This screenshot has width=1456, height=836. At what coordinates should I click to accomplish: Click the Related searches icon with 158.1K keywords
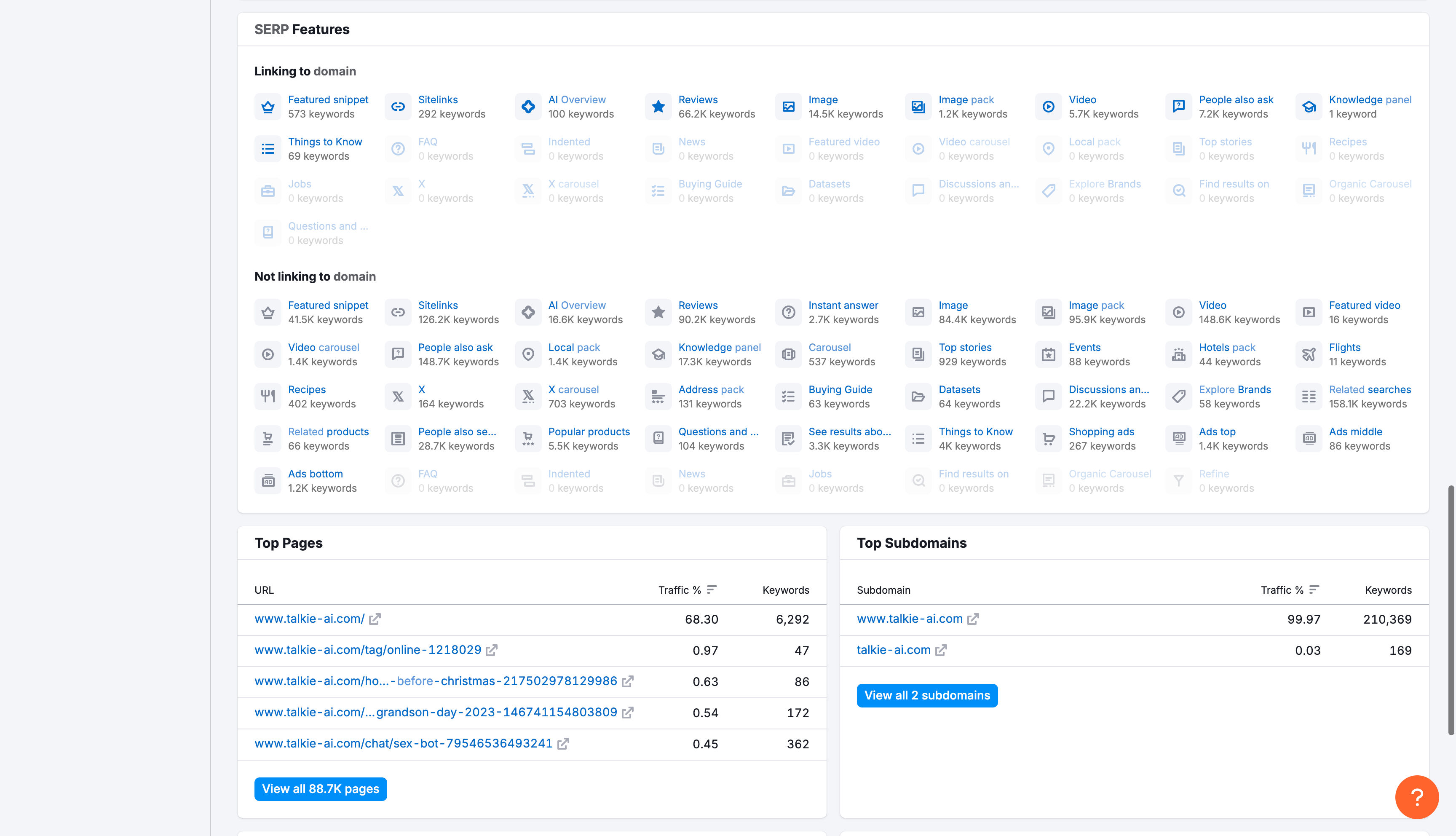click(1309, 396)
